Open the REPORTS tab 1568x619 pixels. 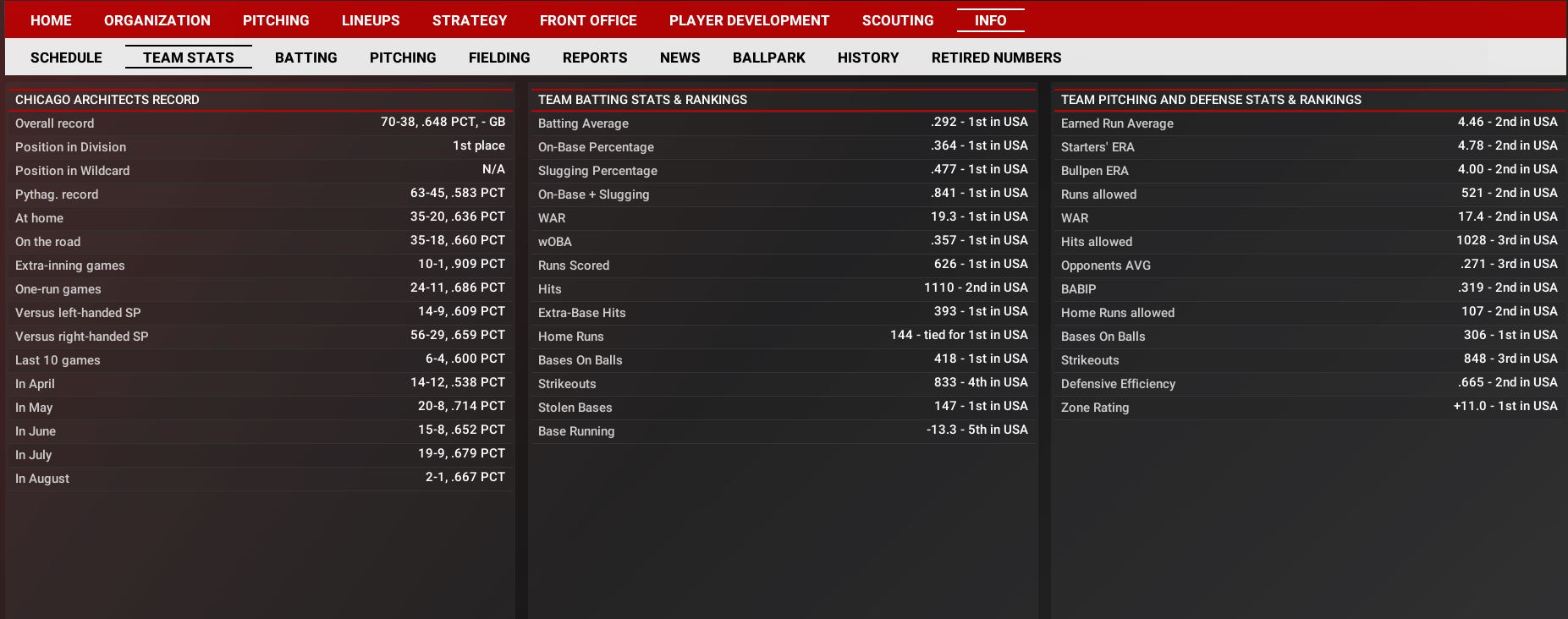point(595,58)
